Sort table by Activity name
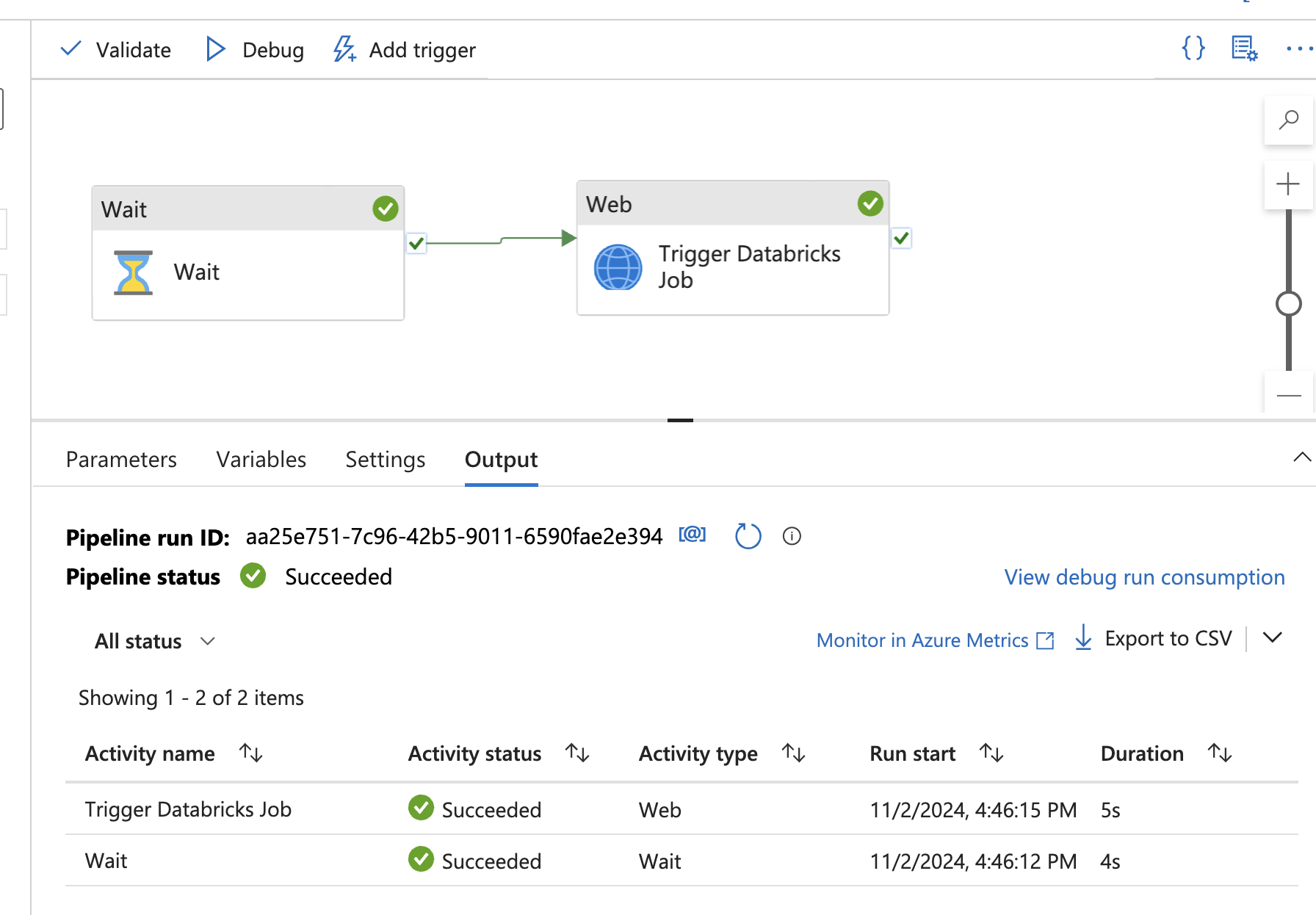 coord(251,753)
